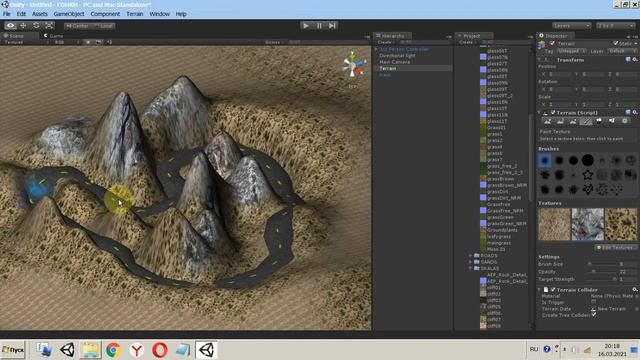This screenshot has height=360, width=640.
Task: Open the Assets menu
Action: pos(40,14)
